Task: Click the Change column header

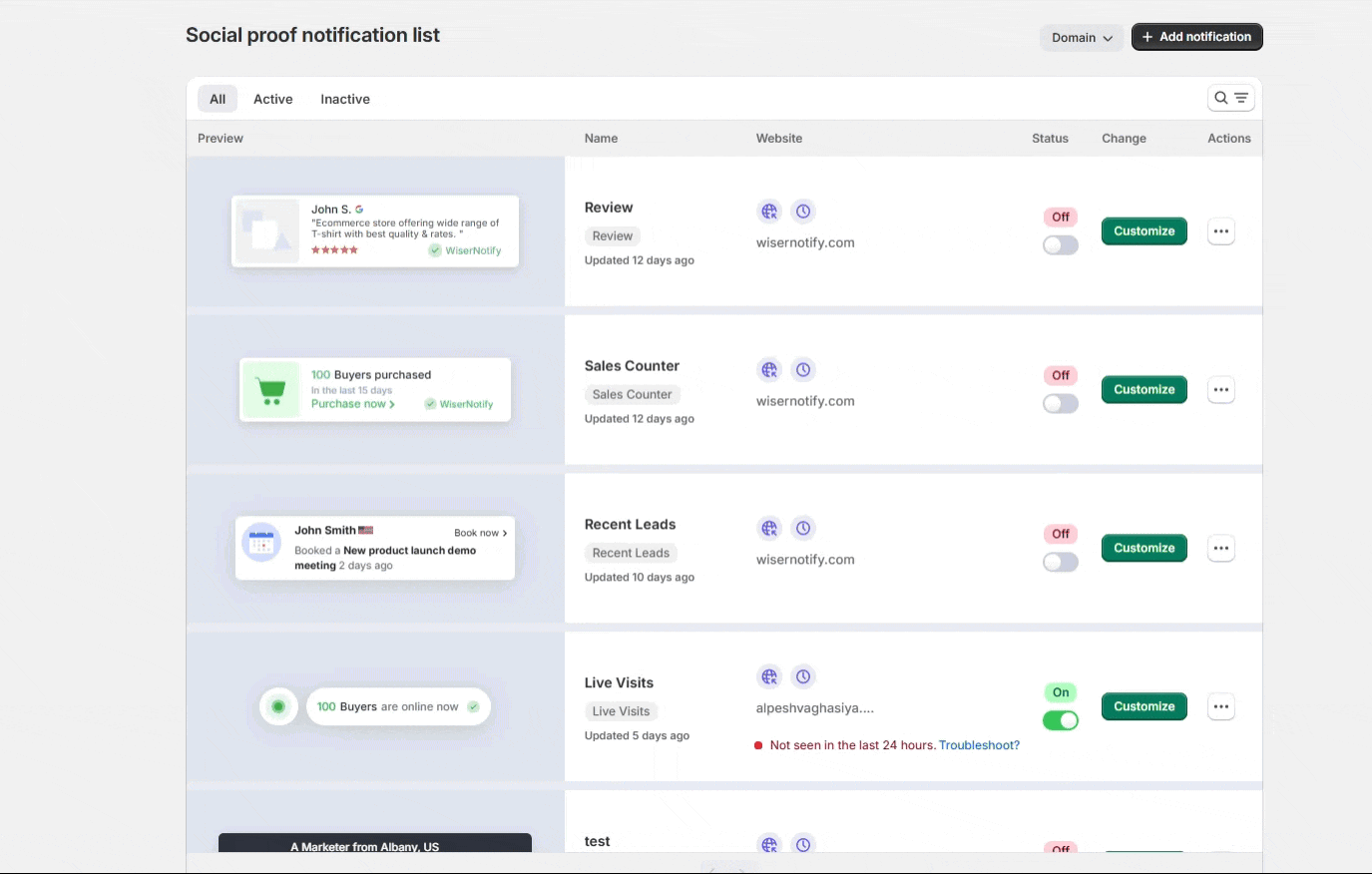Action: click(1124, 139)
